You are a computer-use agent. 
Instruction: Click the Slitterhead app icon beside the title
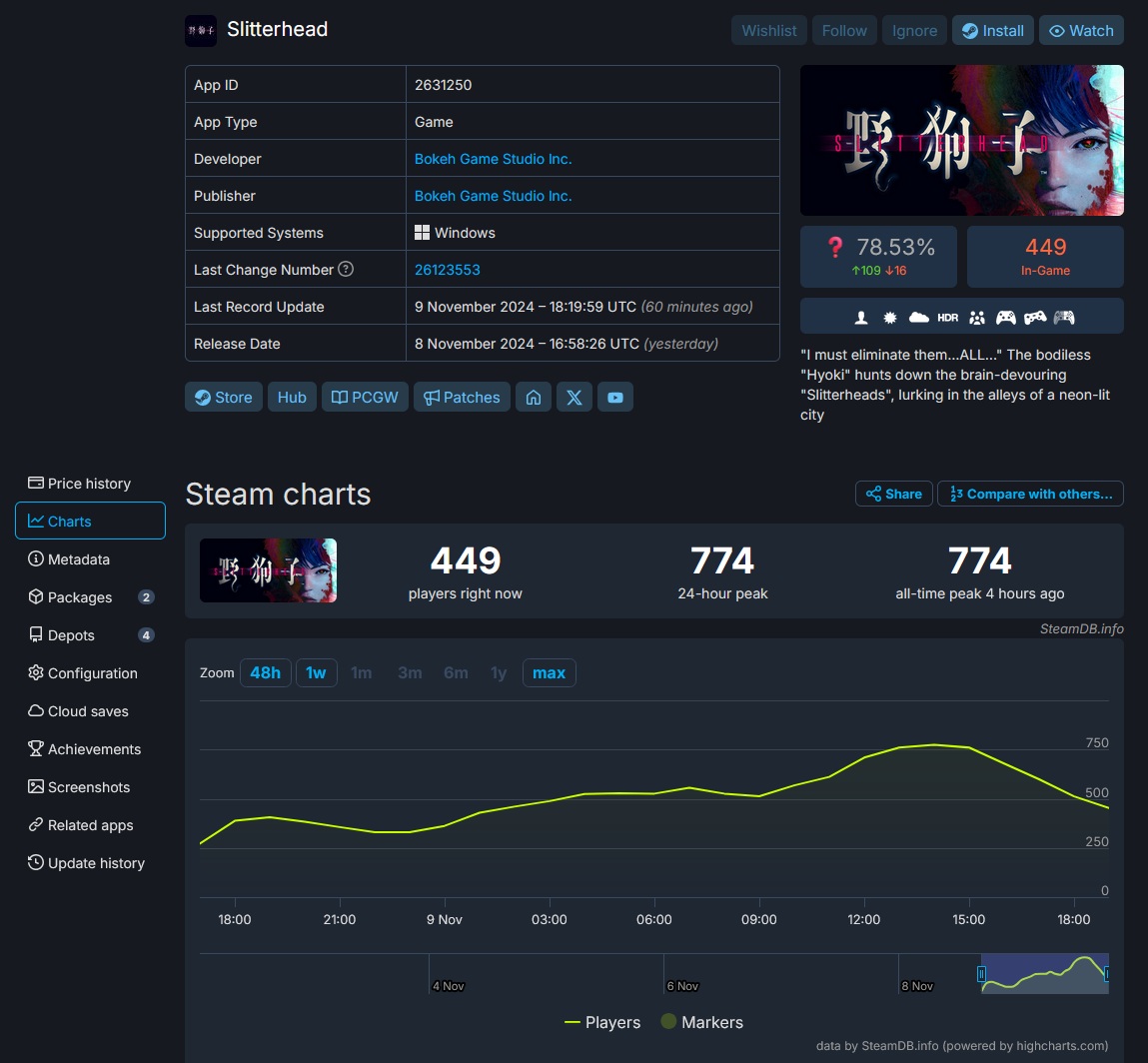tap(201, 31)
